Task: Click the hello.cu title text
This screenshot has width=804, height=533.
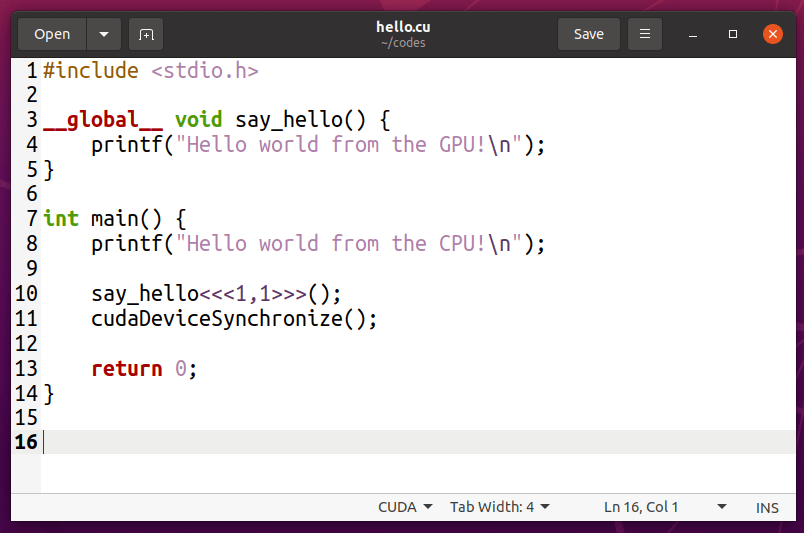Action: [403, 27]
